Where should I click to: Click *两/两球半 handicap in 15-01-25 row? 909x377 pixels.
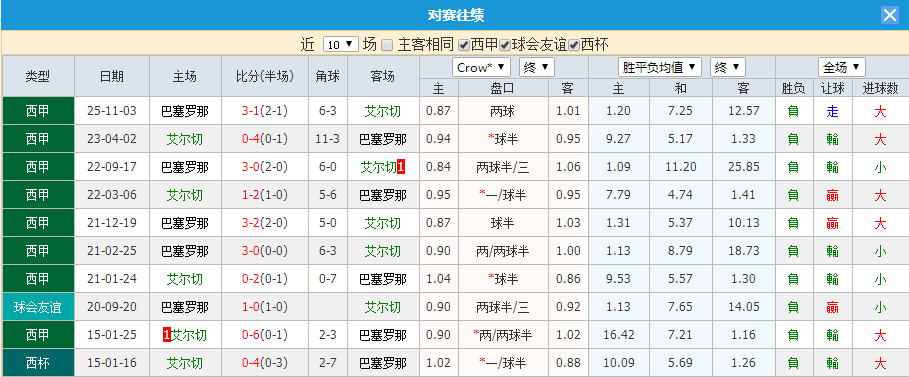click(503, 335)
